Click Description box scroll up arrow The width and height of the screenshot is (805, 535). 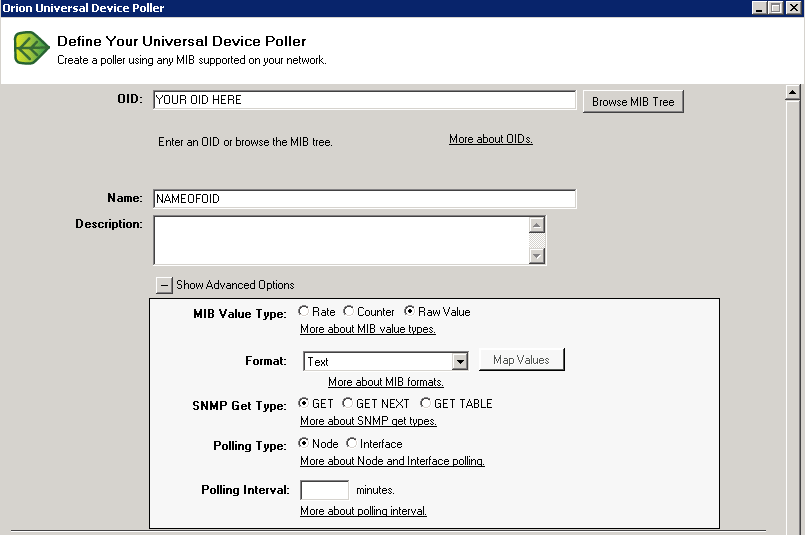coord(536,225)
